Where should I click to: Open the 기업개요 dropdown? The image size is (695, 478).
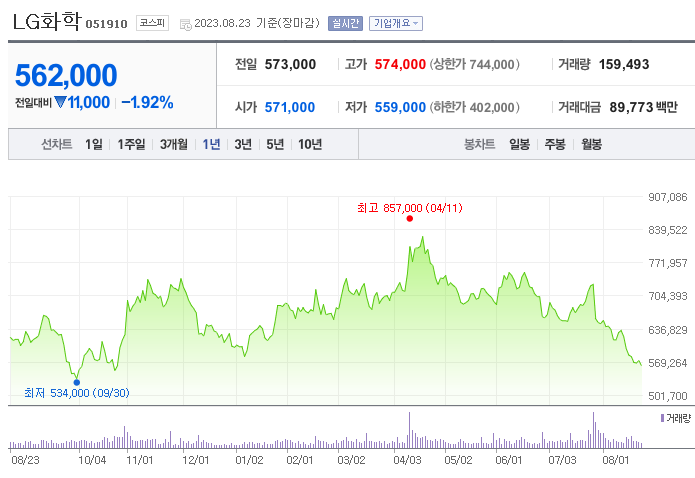396,24
